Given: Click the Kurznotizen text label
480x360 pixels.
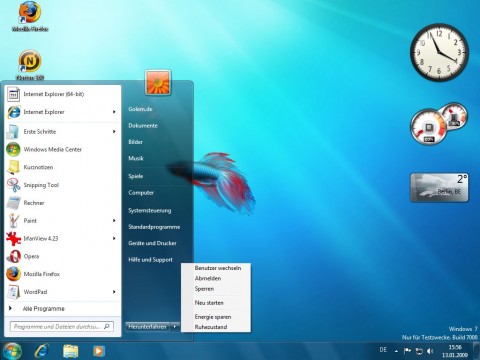Looking at the screenshot, I should coord(38,167).
